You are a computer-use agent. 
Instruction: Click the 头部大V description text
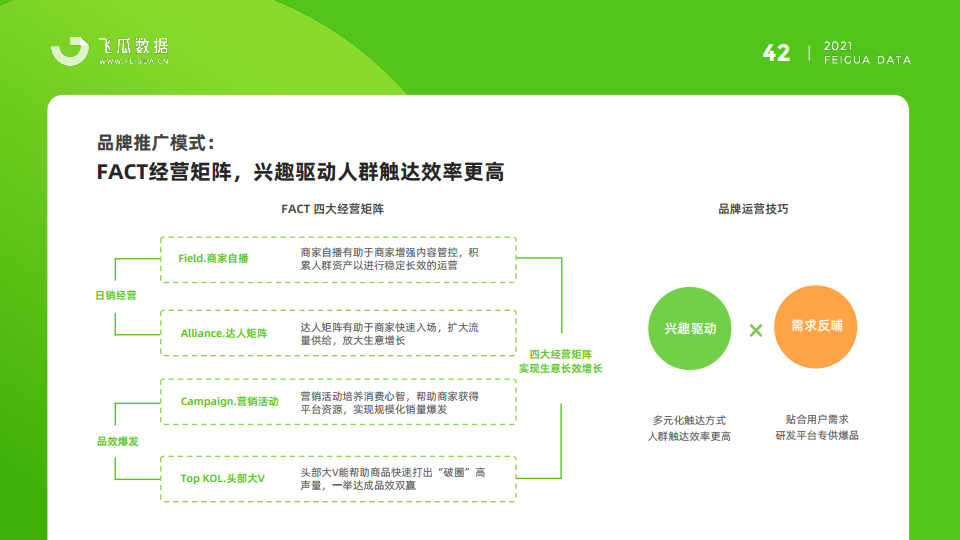pyautogui.click(x=392, y=479)
